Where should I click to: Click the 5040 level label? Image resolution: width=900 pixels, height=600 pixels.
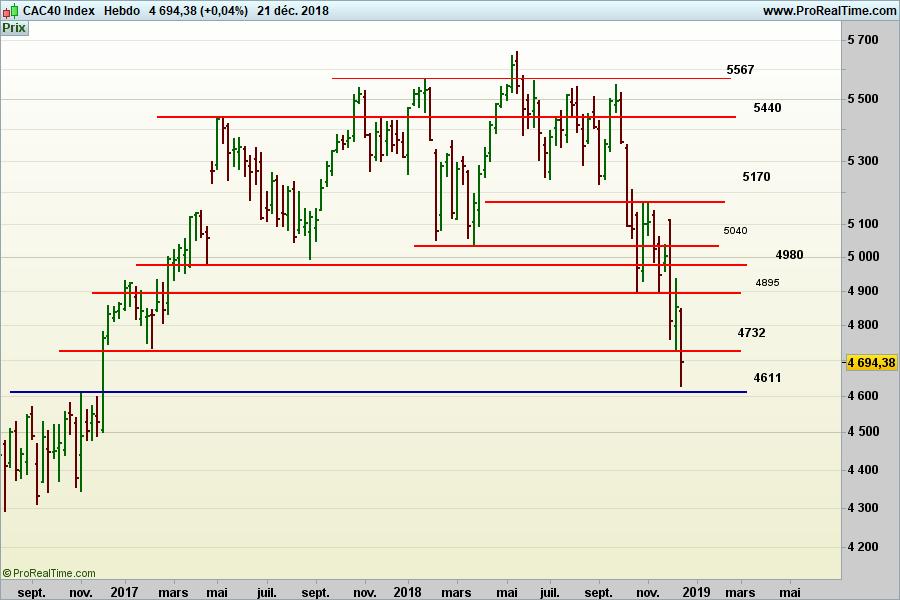[735, 230]
